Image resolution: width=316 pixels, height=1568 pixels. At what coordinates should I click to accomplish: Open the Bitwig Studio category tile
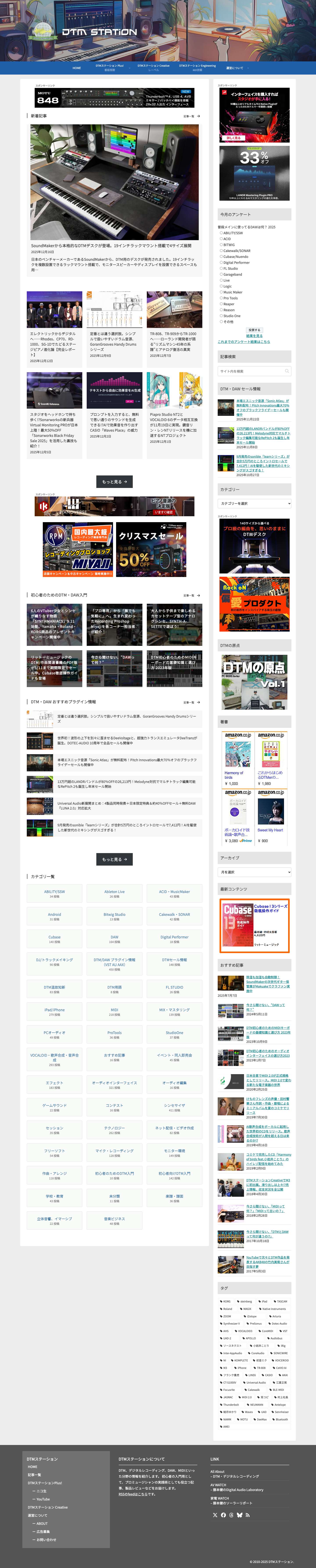[x=115, y=916]
